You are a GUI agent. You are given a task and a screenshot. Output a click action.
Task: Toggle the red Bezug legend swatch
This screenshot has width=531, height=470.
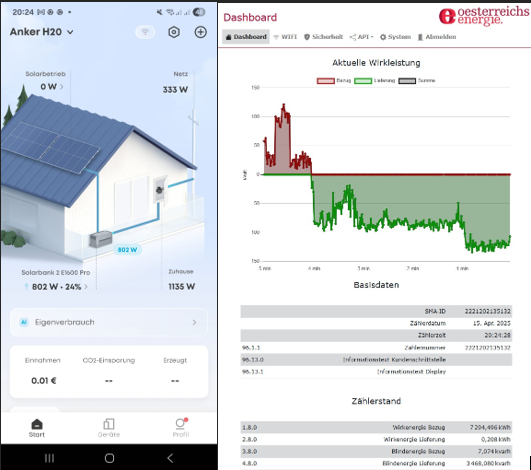click(x=325, y=81)
